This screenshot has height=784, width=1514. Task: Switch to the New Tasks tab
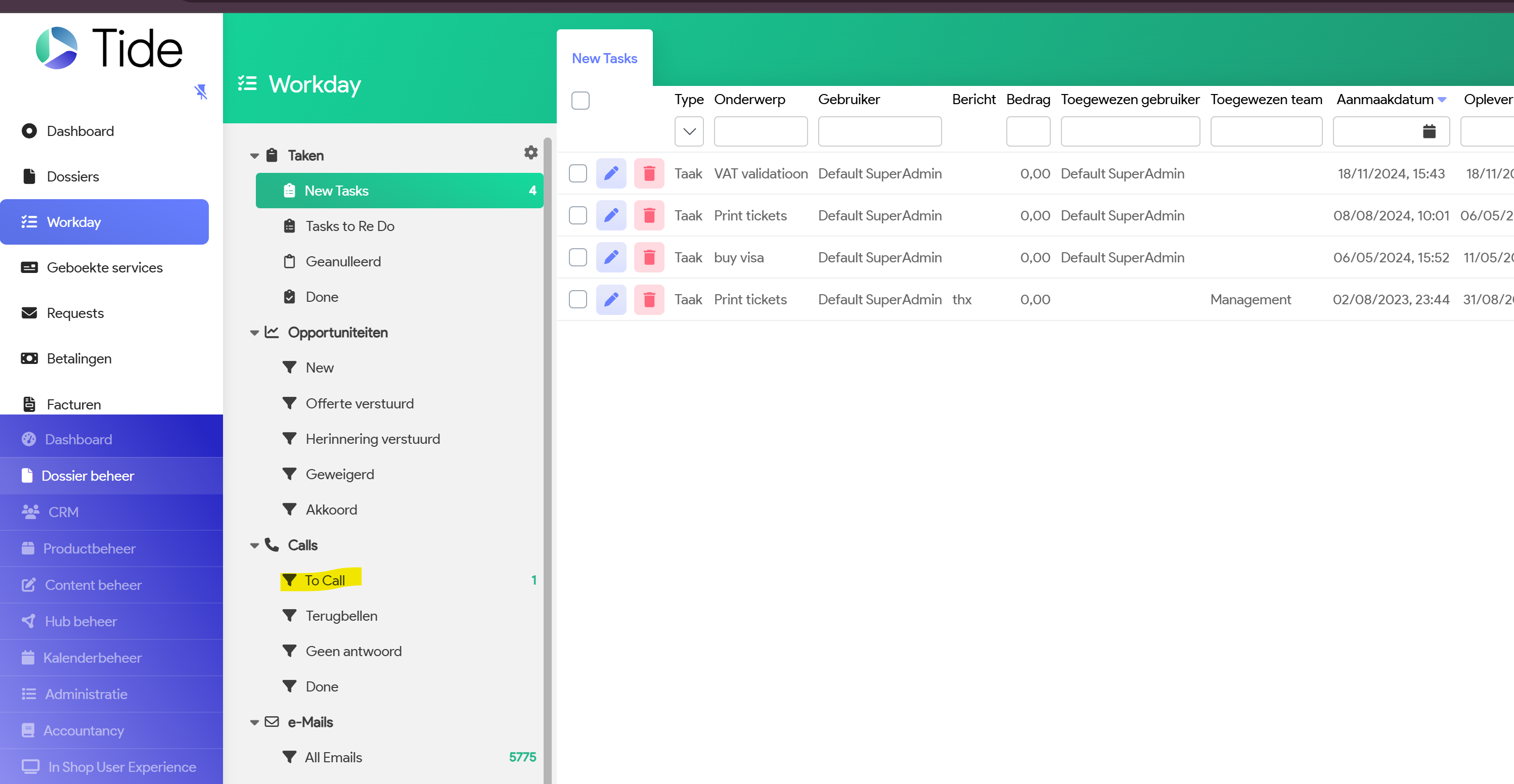tap(604, 58)
